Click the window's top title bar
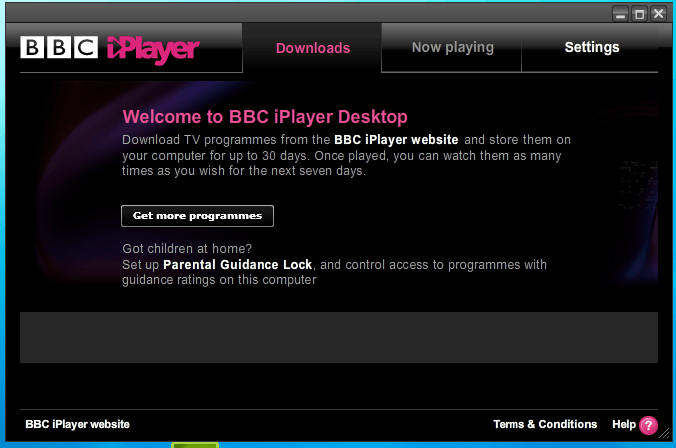 300,12
